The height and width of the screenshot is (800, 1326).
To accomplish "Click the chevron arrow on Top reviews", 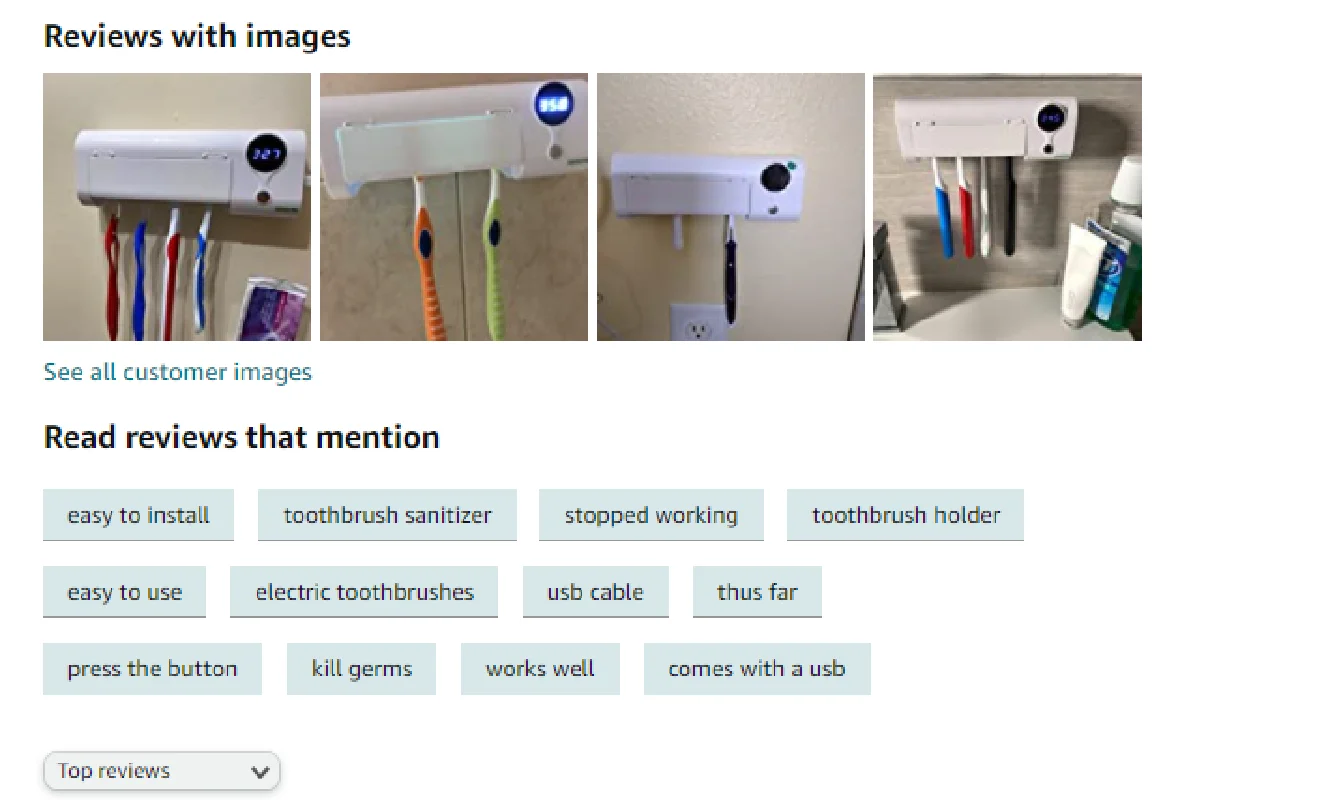I will (260, 772).
